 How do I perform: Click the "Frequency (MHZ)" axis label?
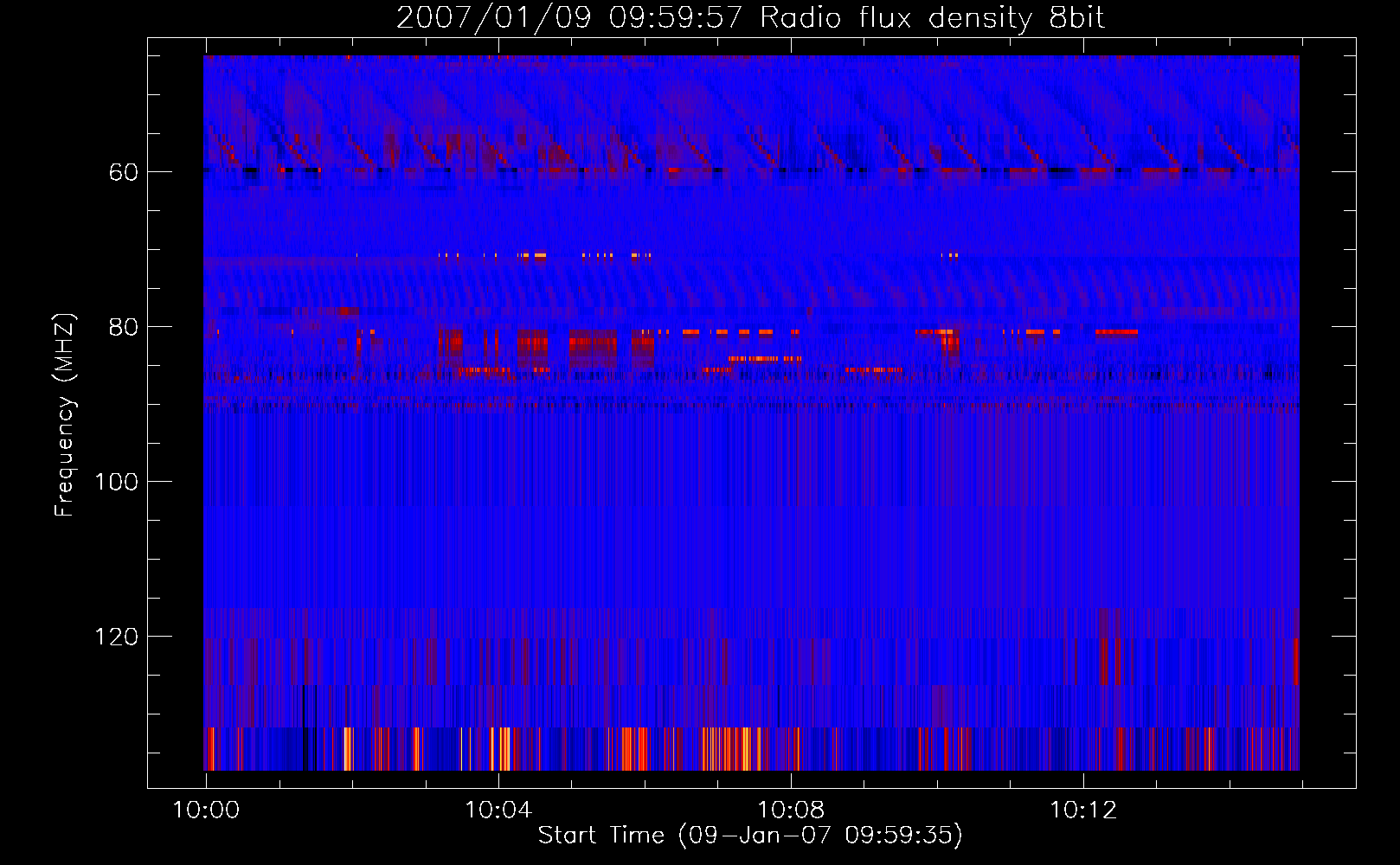point(65,414)
